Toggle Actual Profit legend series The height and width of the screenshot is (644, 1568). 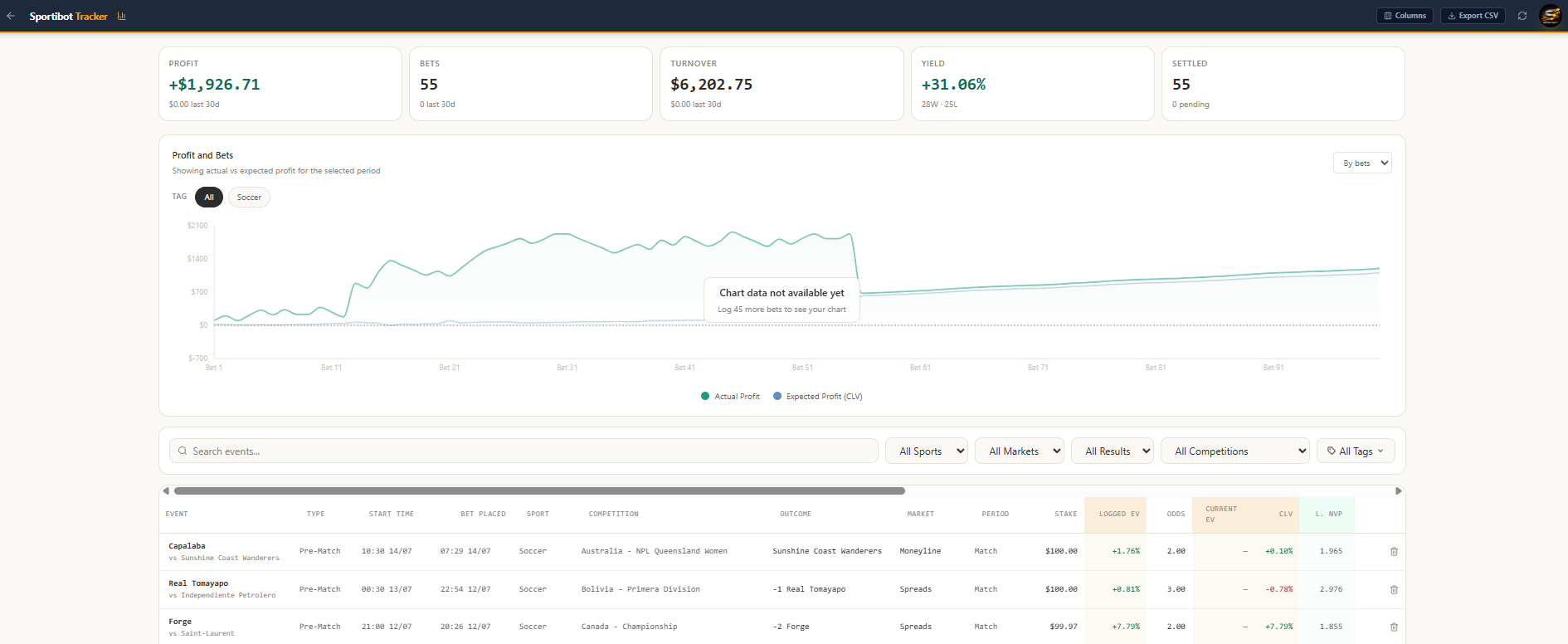730,397
